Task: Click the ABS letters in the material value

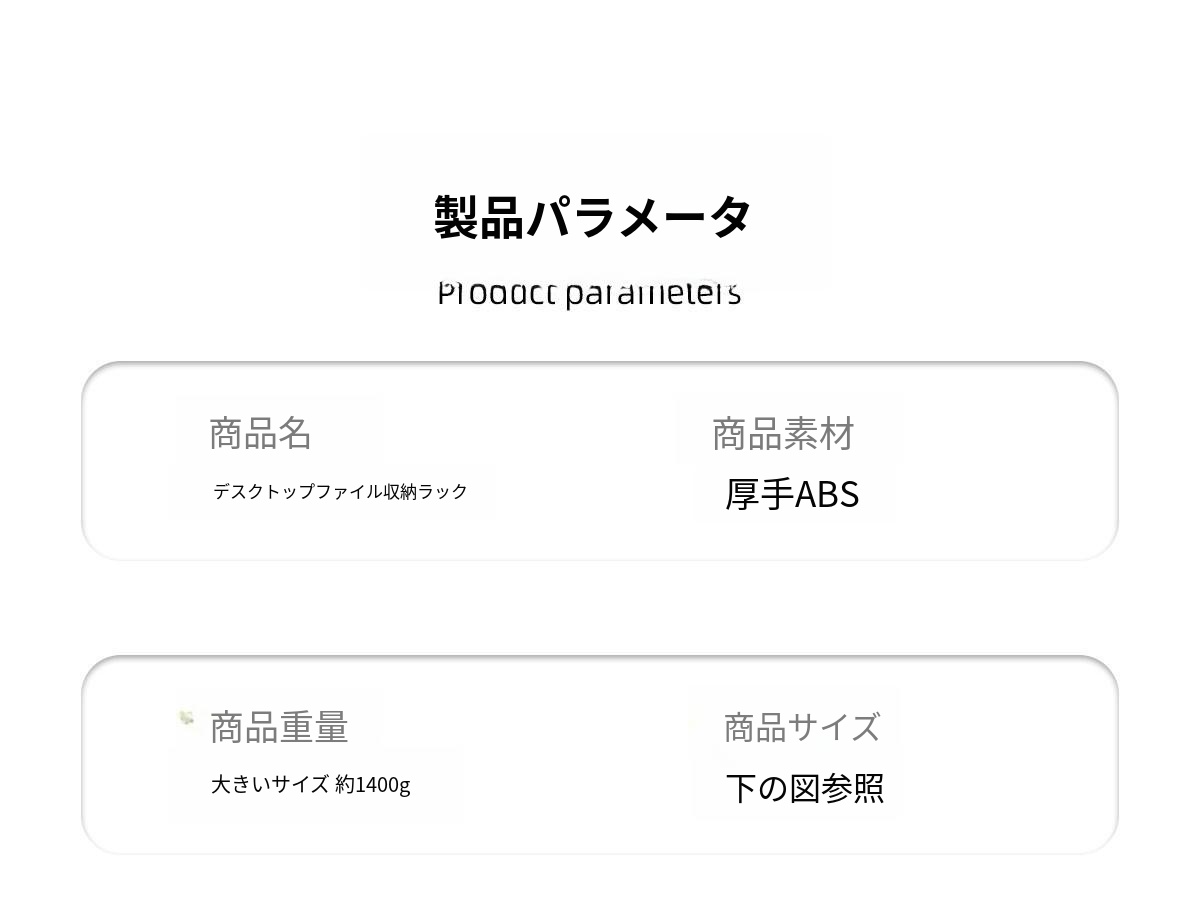Action: tap(827, 494)
